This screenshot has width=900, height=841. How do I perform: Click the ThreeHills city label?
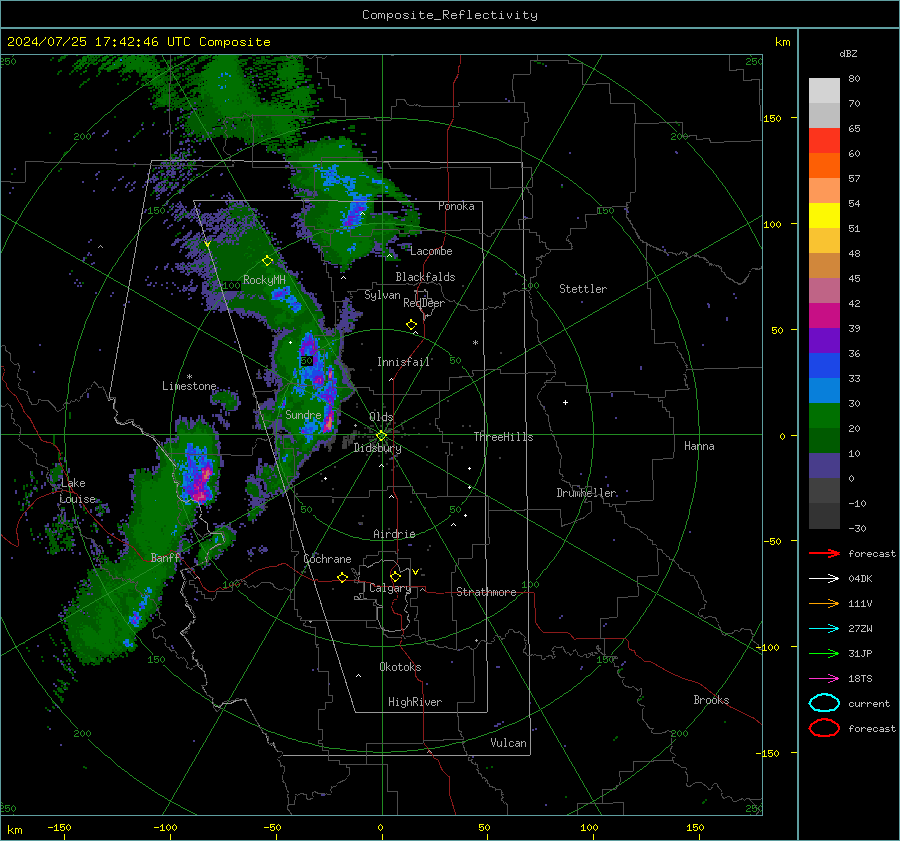click(x=503, y=437)
